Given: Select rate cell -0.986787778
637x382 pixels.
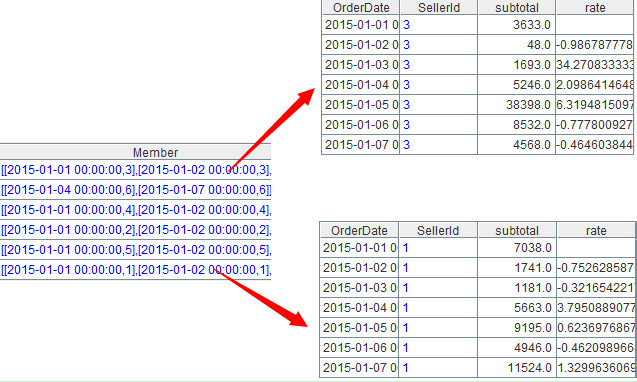Looking at the screenshot, I should click(594, 45).
